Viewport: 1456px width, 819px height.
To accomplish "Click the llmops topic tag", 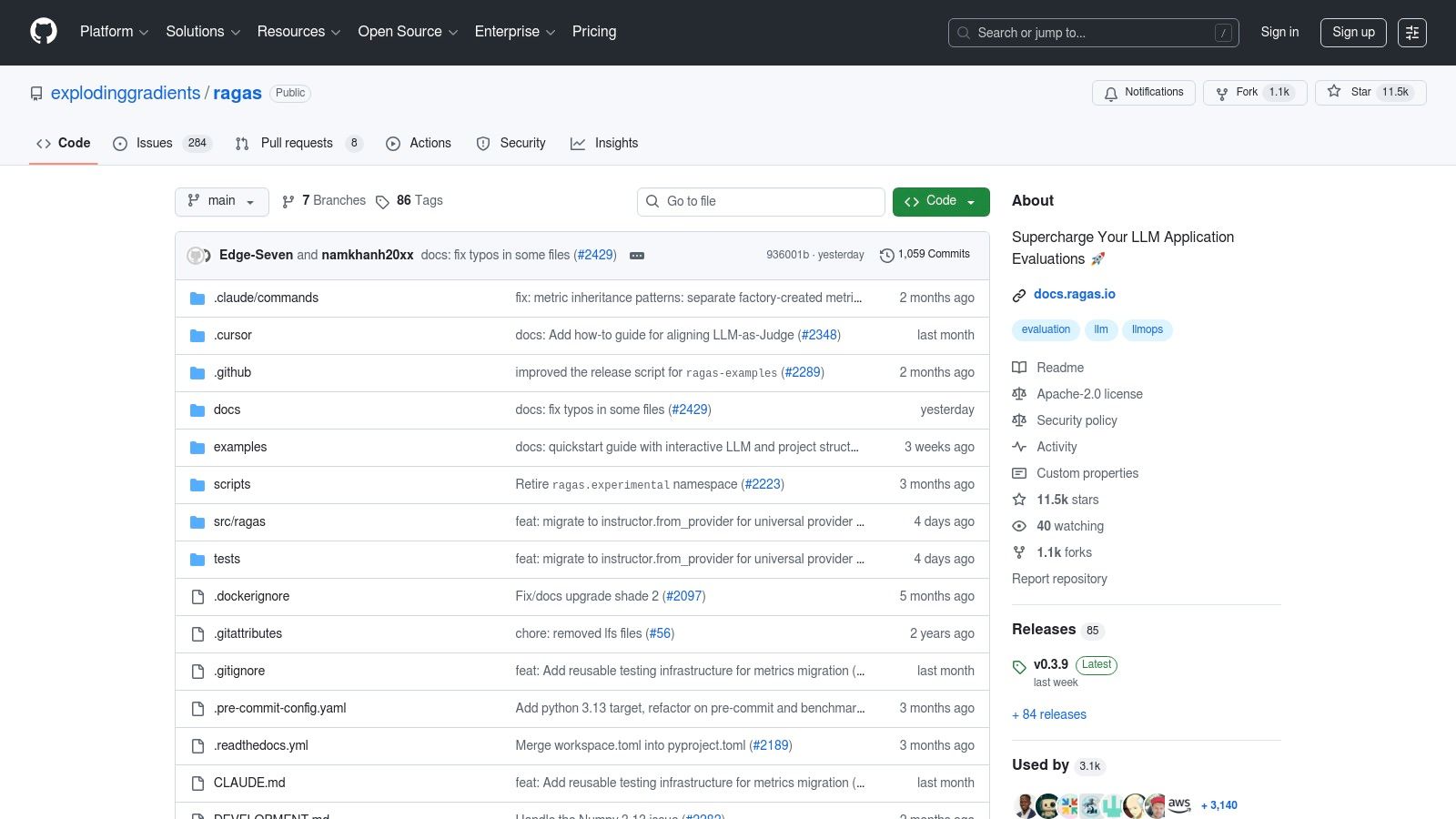I will (1148, 330).
